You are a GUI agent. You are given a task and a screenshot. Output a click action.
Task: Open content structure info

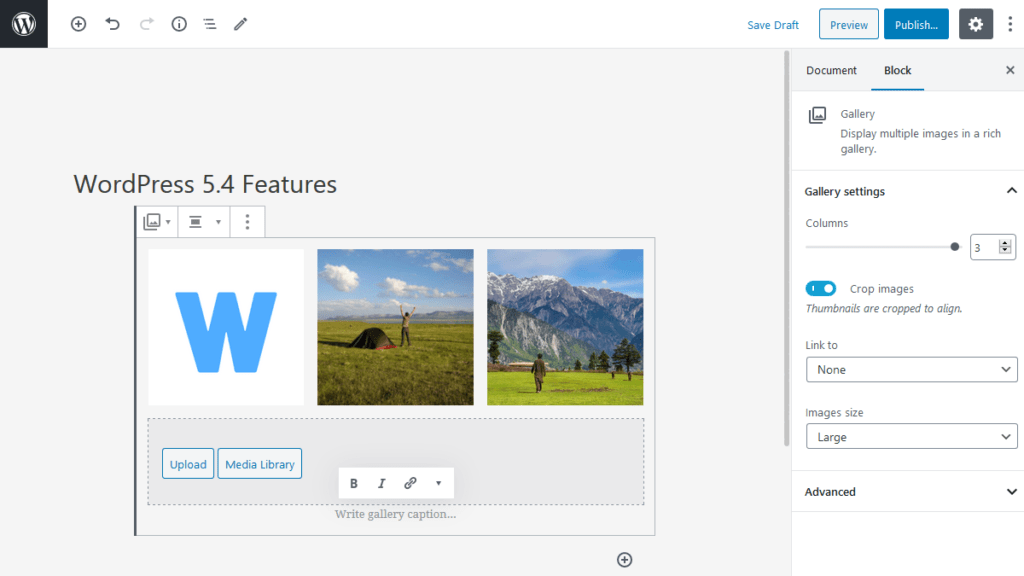coord(179,24)
